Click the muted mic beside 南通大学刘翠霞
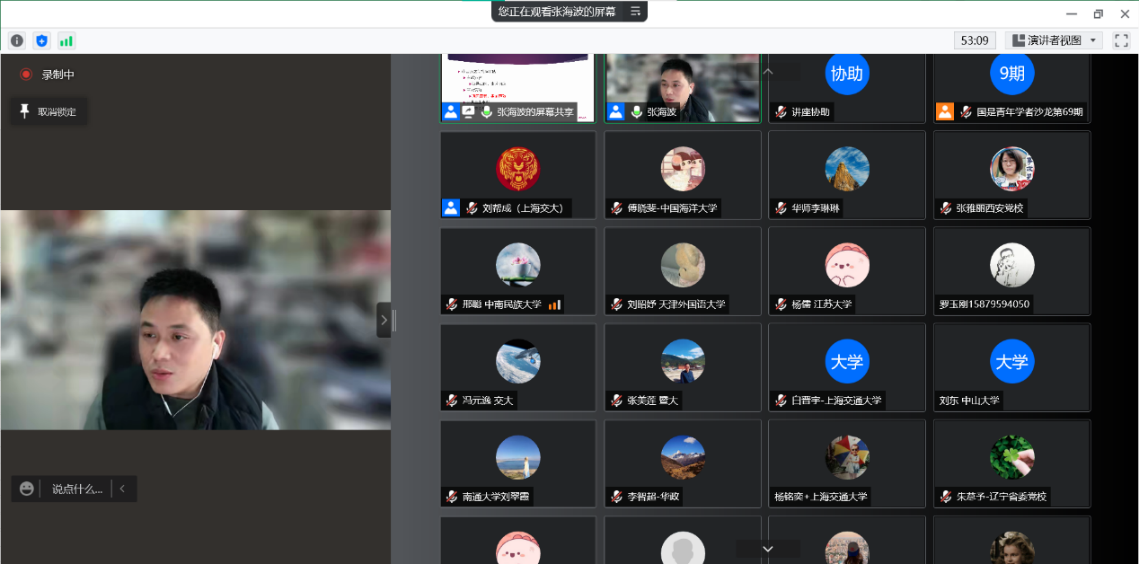Viewport: 1139px width, 564px height. point(452,497)
